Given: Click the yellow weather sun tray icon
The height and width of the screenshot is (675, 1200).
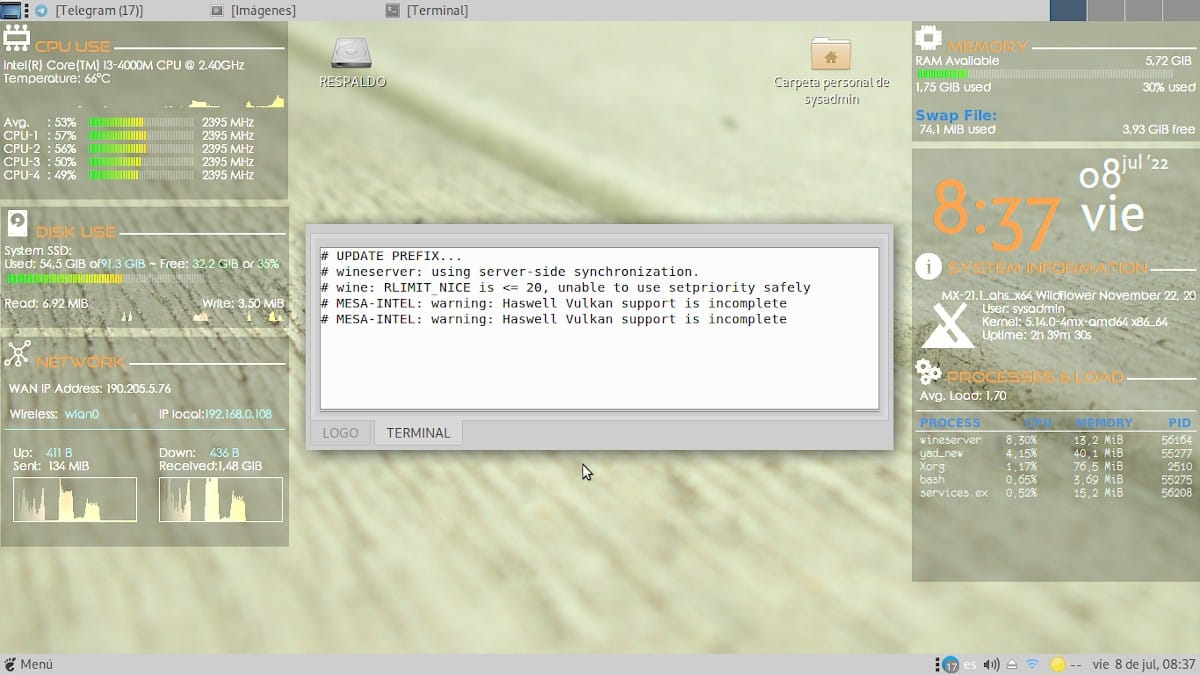Looking at the screenshot, I should tap(1057, 664).
